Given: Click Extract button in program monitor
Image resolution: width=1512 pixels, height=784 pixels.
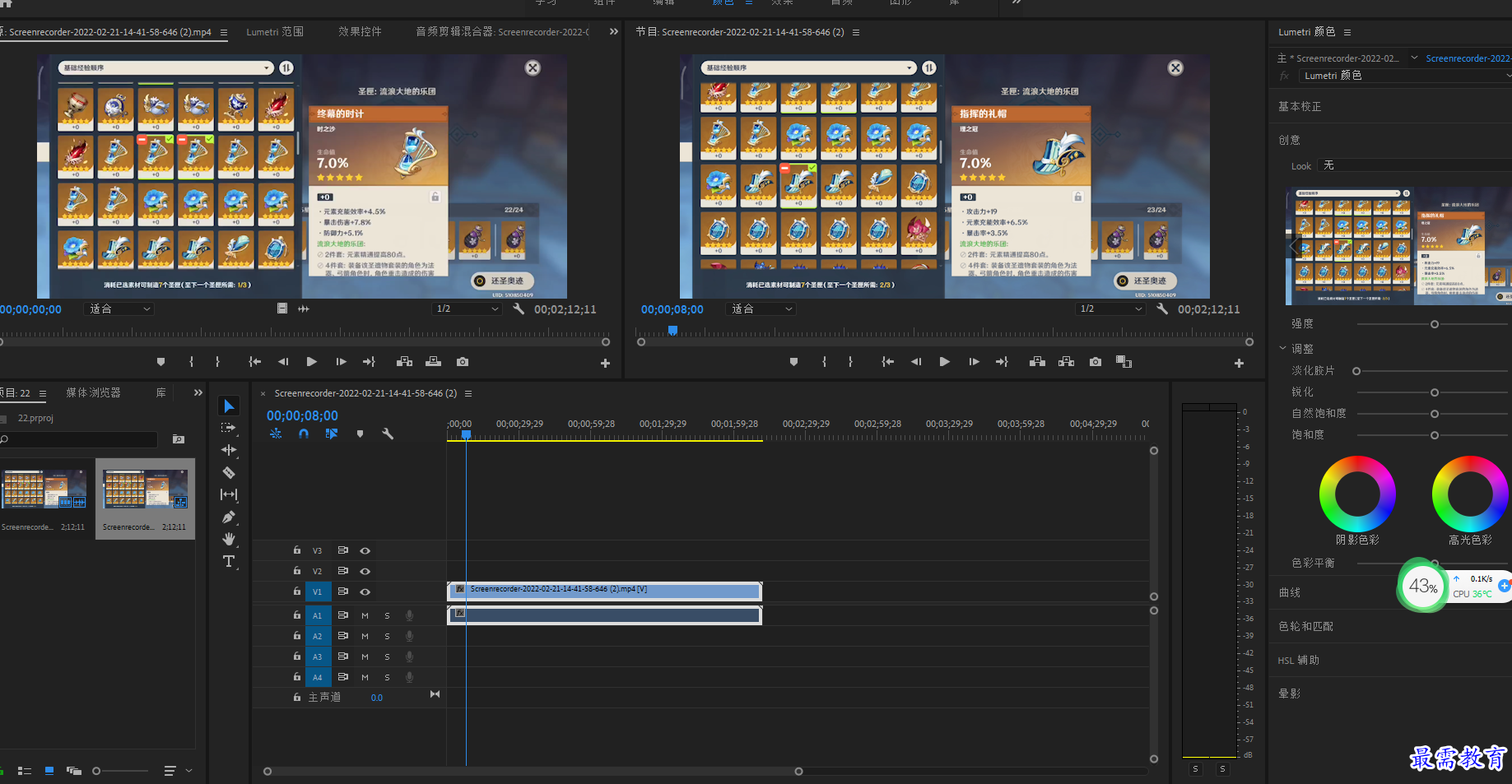Looking at the screenshot, I should [x=1066, y=362].
